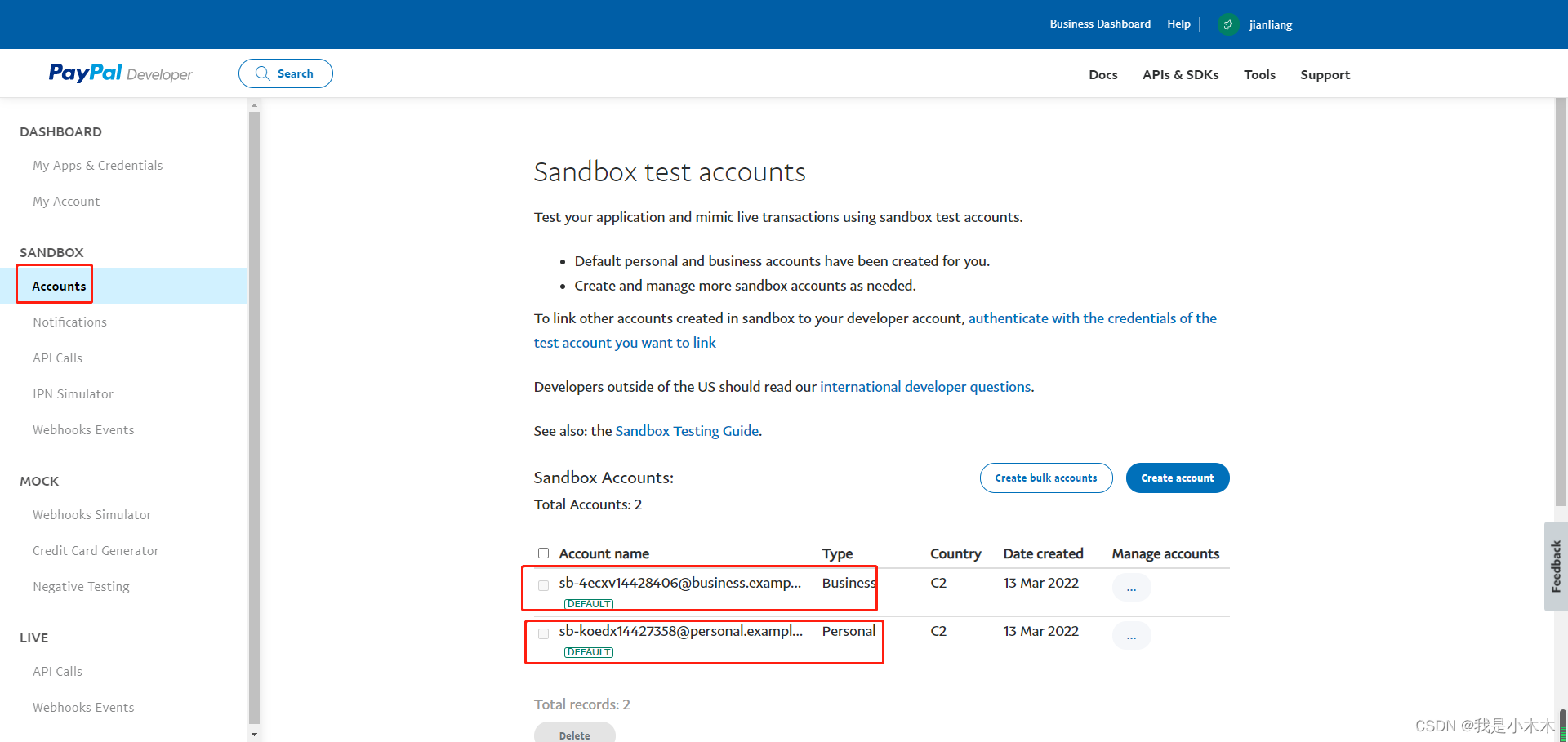The width and height of the screenshot is (1568, 742).
Task: Click the page vertical scrollbar
Action: tap(1561, 302)
